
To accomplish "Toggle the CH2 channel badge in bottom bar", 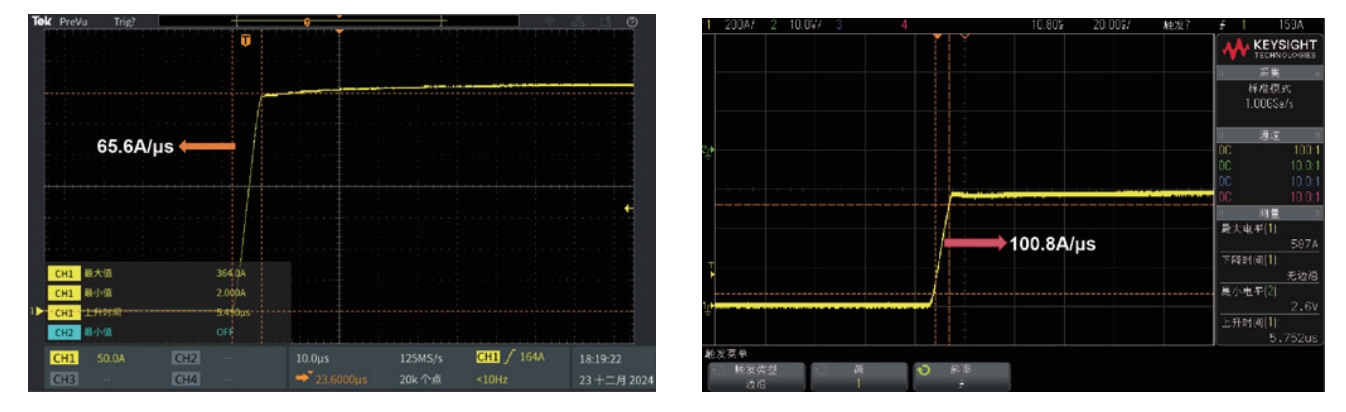I will (x=186, y=357).
